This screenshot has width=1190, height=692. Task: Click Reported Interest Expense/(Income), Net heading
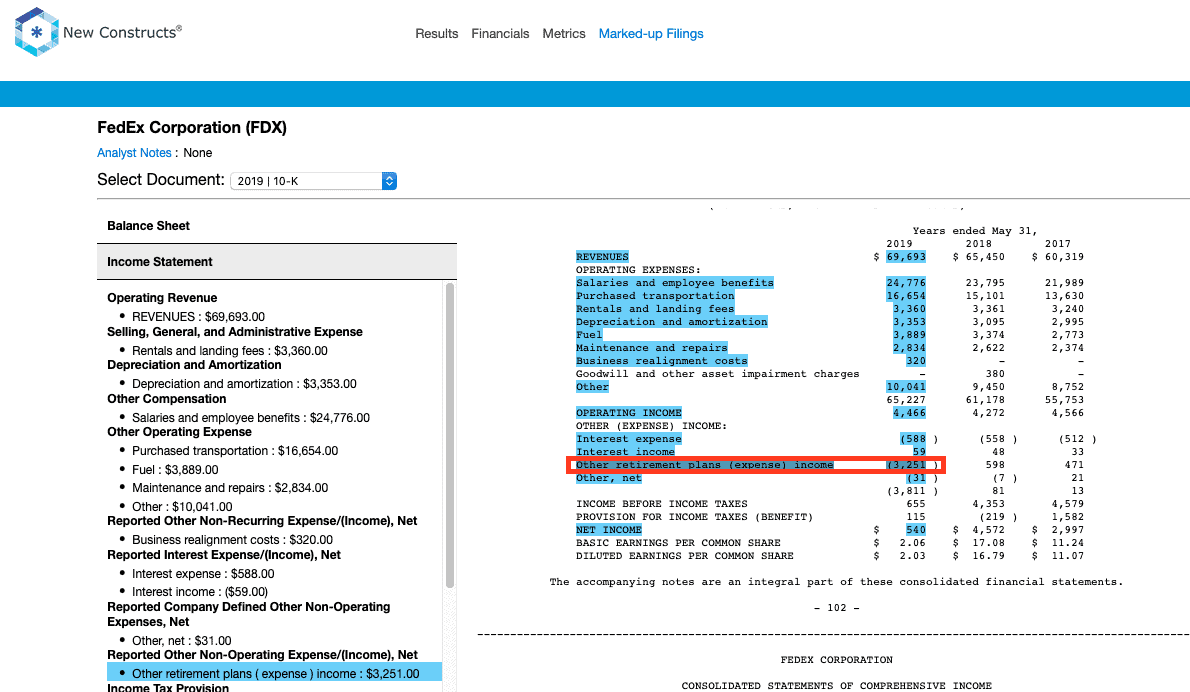224,555
